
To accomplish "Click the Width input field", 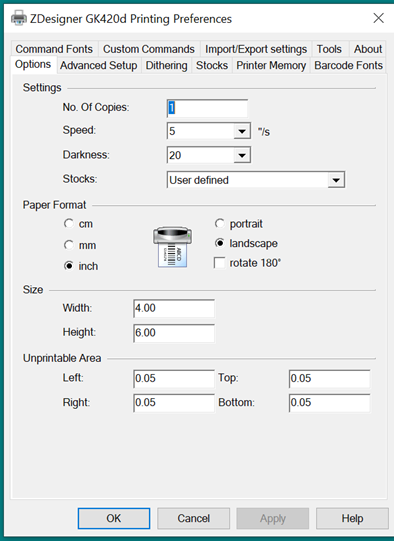I will pos(174,308).
